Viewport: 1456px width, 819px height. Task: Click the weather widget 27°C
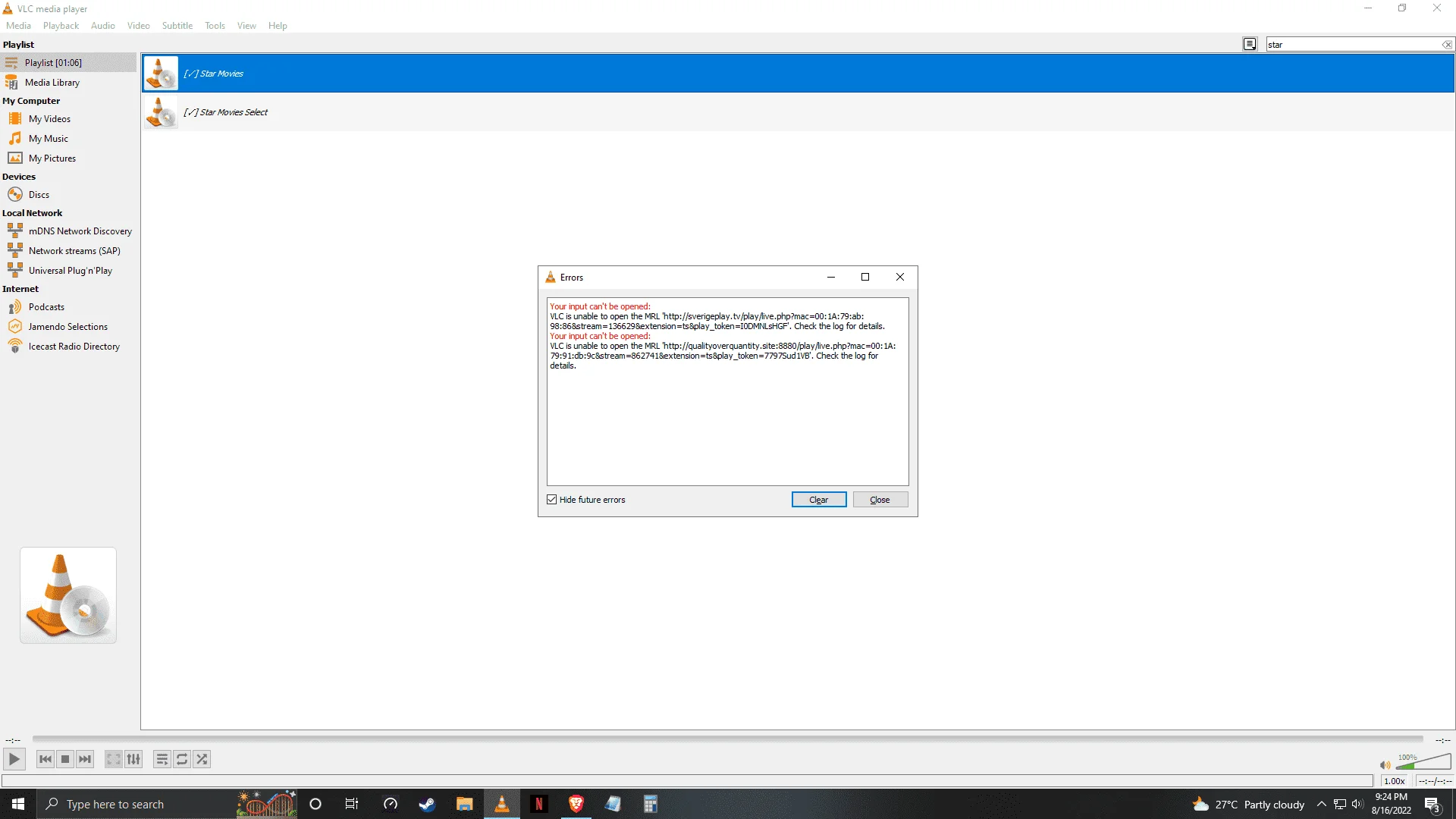pos(1248,805)
